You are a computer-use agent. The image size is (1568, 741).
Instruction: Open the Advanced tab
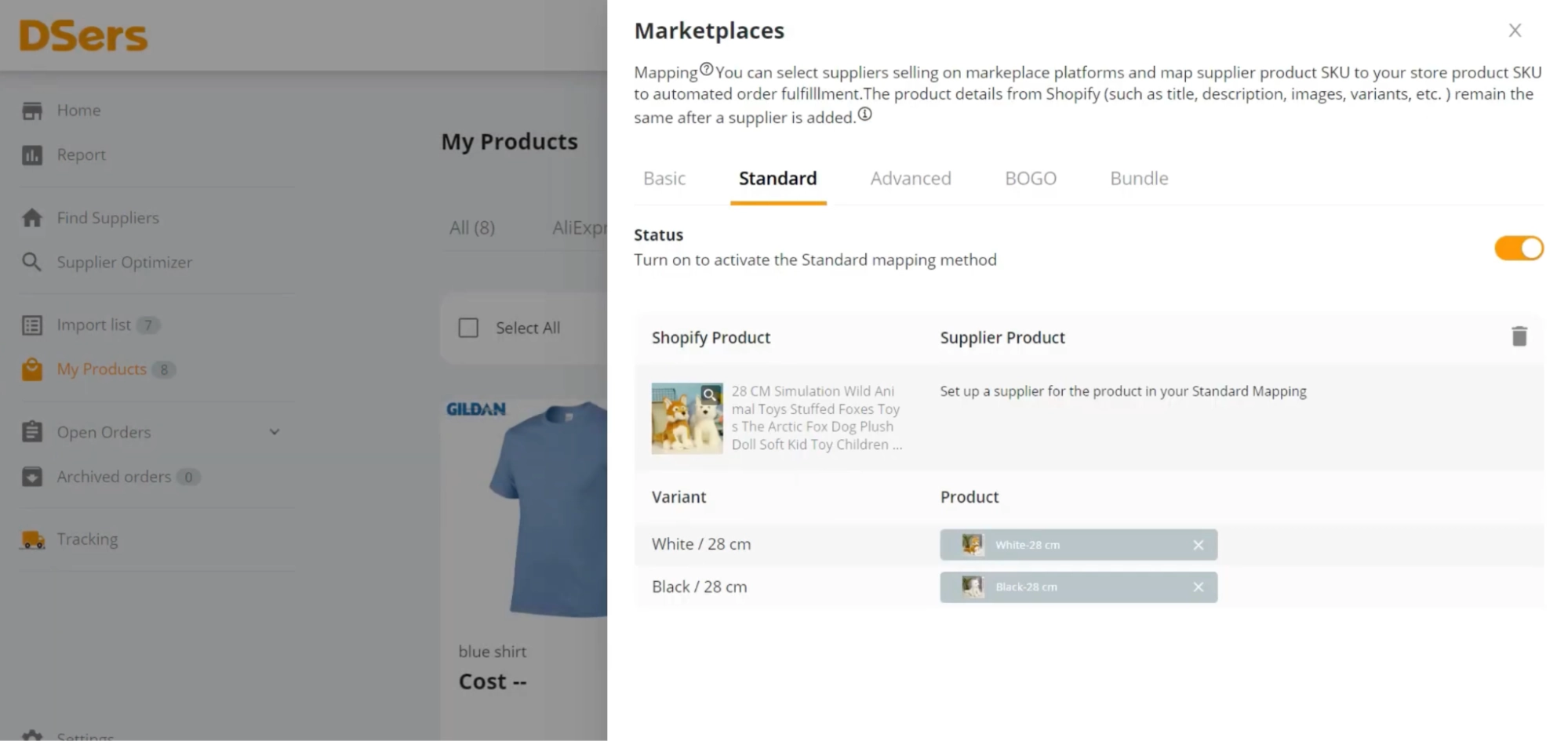tap(911, 179)
